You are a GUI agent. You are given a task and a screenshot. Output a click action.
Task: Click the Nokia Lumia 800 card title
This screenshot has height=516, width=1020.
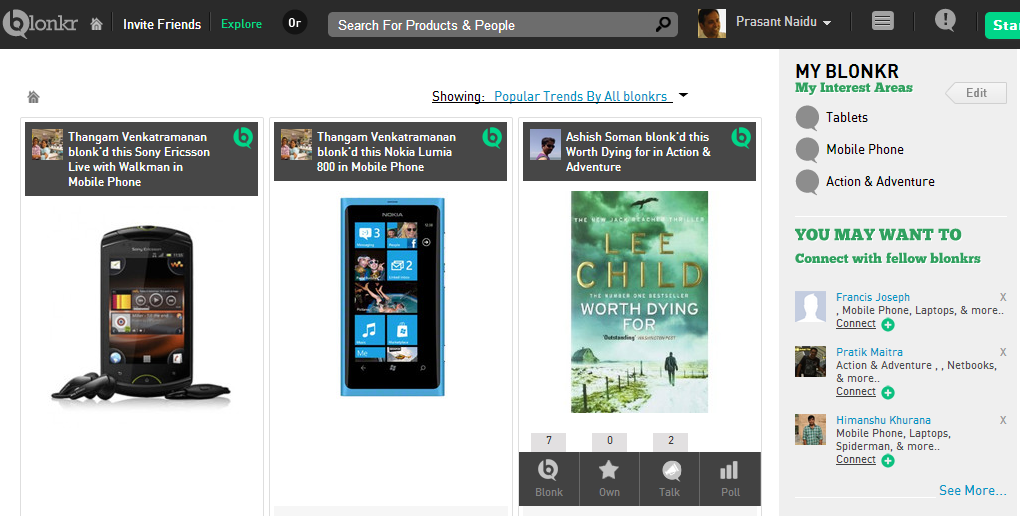(x=386, y=152)
